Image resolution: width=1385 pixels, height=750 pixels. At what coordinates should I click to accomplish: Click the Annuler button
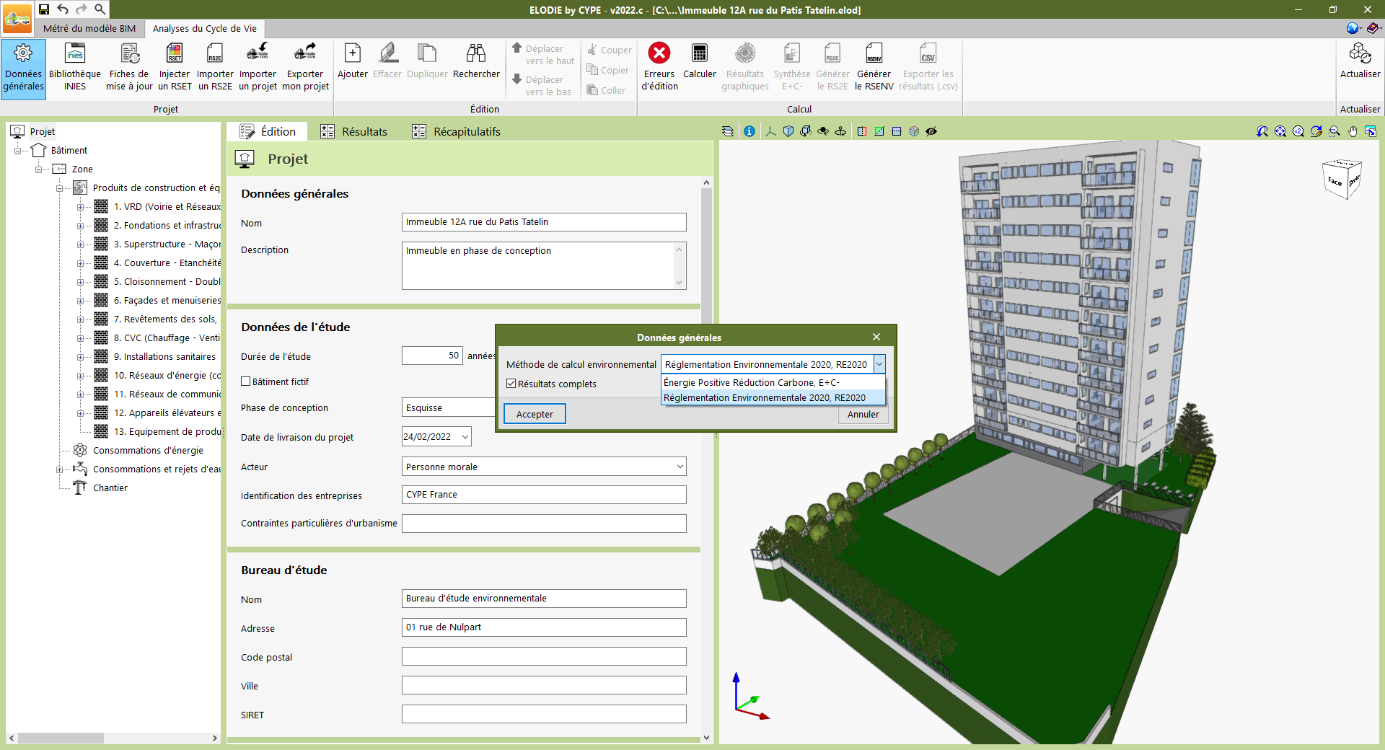point(863,414)
